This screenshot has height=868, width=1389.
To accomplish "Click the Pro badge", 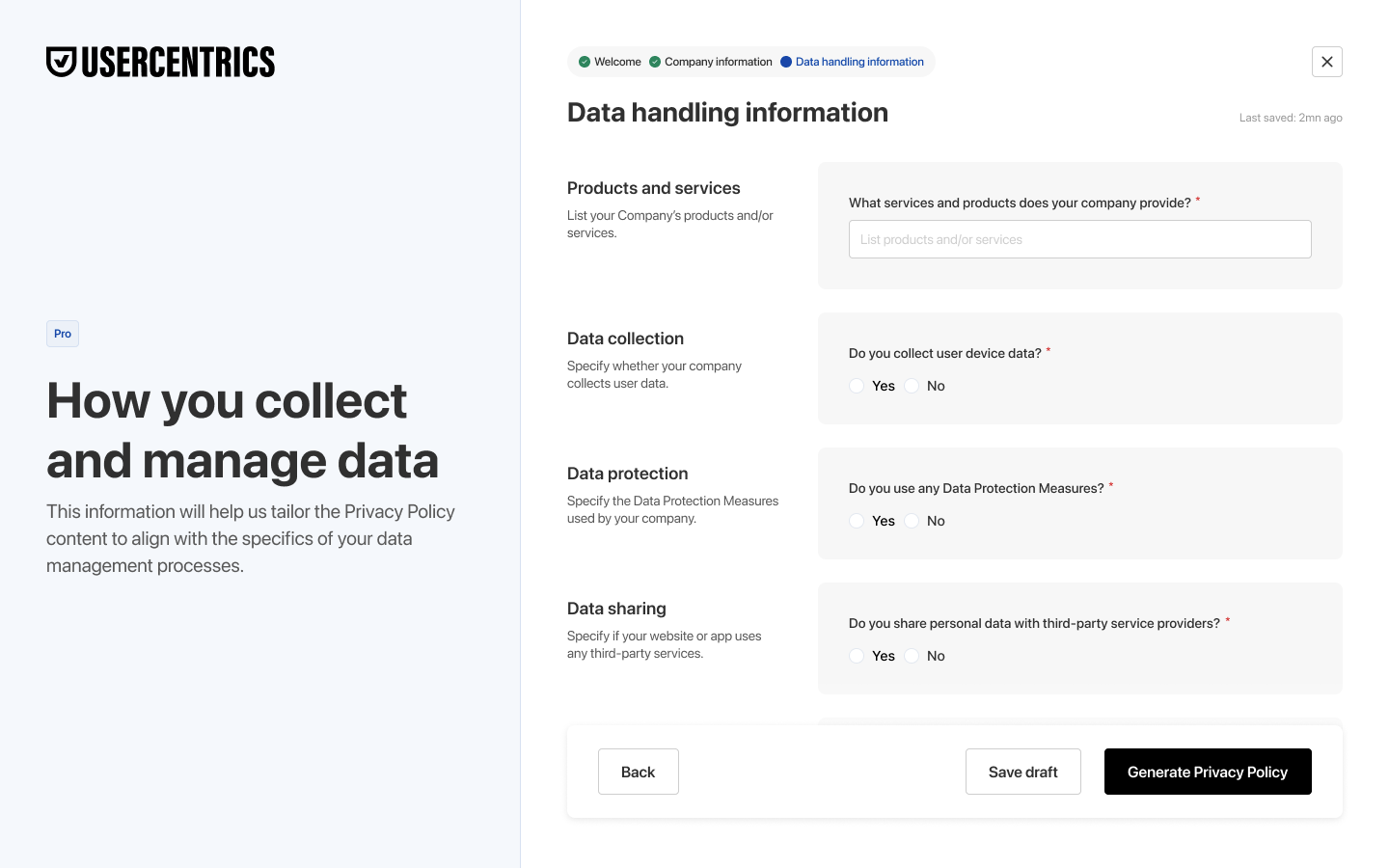I will 63,334.
